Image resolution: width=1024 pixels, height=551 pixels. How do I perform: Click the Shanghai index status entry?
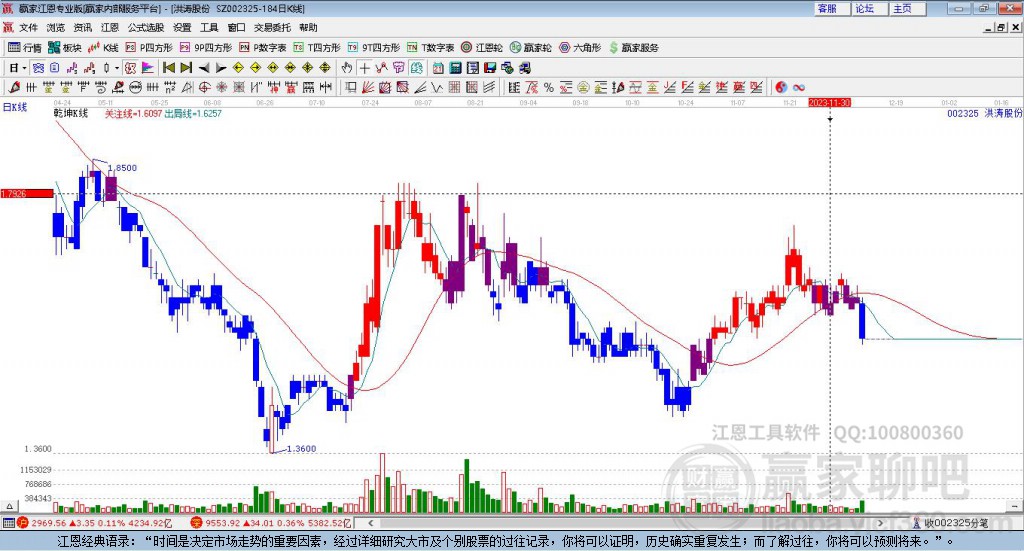94,523
